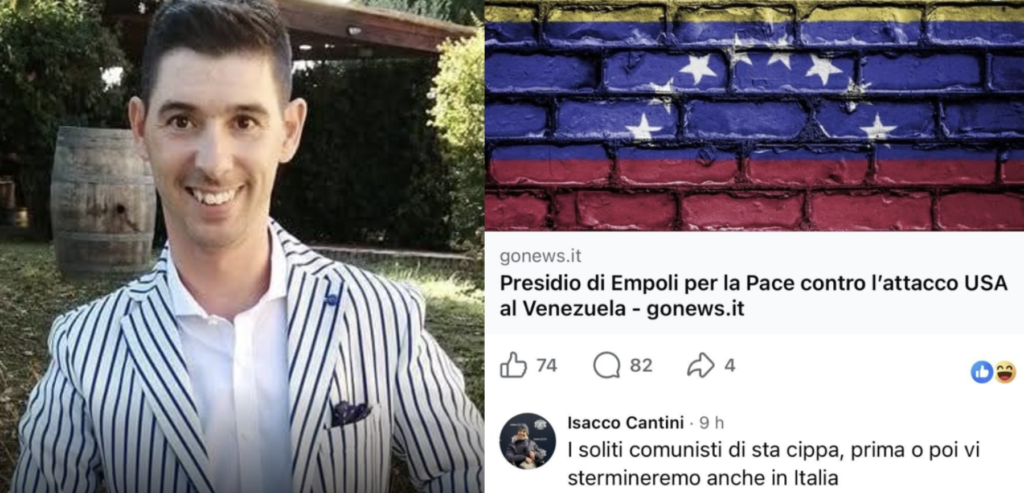1024x493 pixels.
Task: Click the second headline line "al Venezuela - gonews.it"
Action: pyautogui.click(x=622, y=309)
